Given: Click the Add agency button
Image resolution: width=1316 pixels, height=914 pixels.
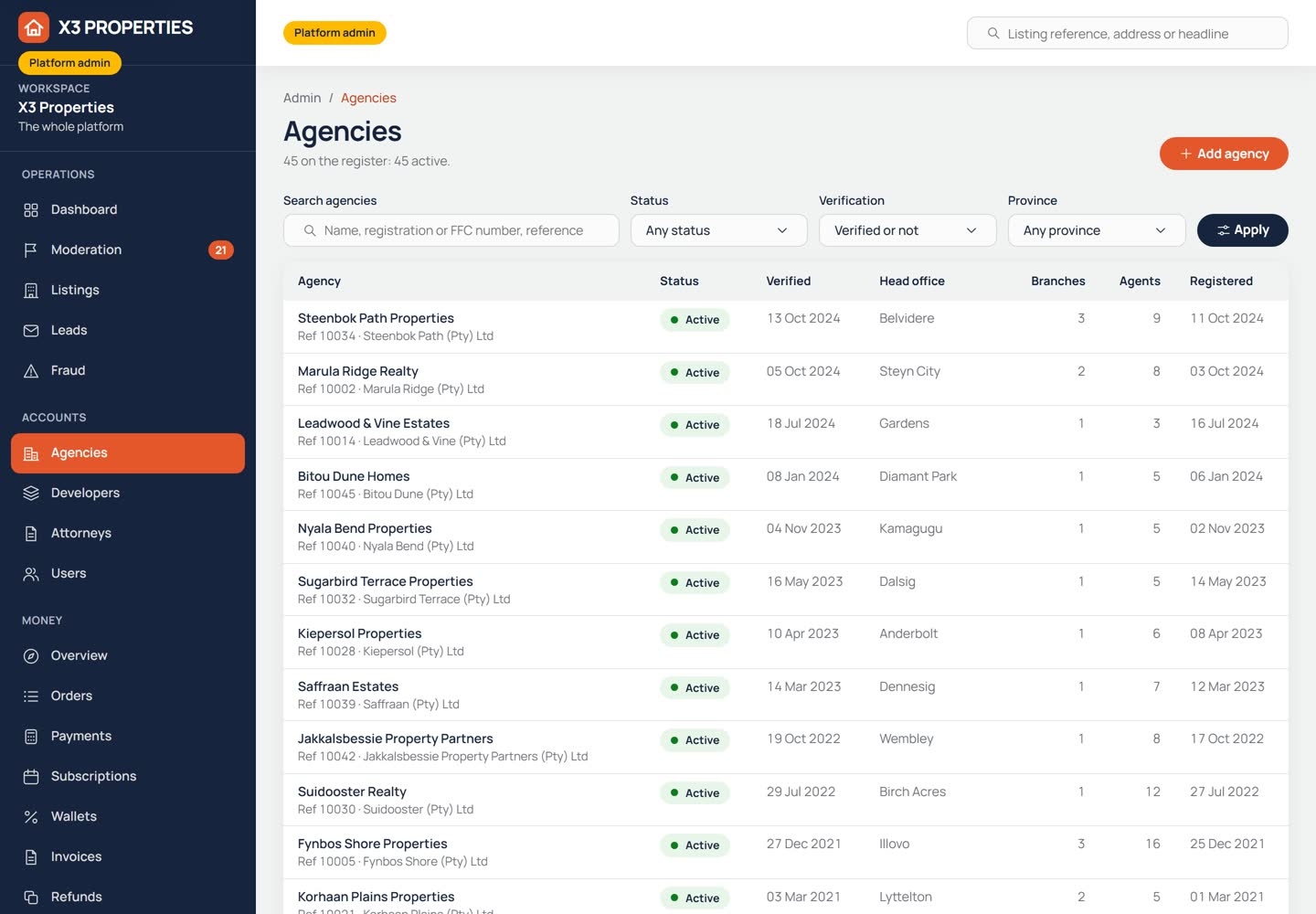Looking at the screenshot, I should tap(1224, 154).
